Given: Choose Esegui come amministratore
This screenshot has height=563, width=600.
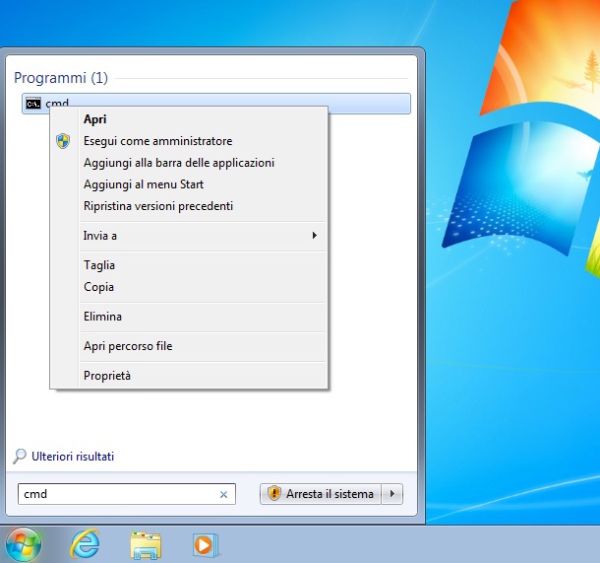Looking at the screenshot, I should [158, 141].
